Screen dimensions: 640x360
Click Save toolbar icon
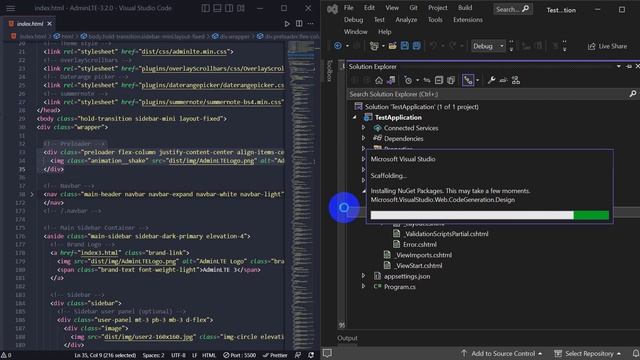tap(404, 46)
